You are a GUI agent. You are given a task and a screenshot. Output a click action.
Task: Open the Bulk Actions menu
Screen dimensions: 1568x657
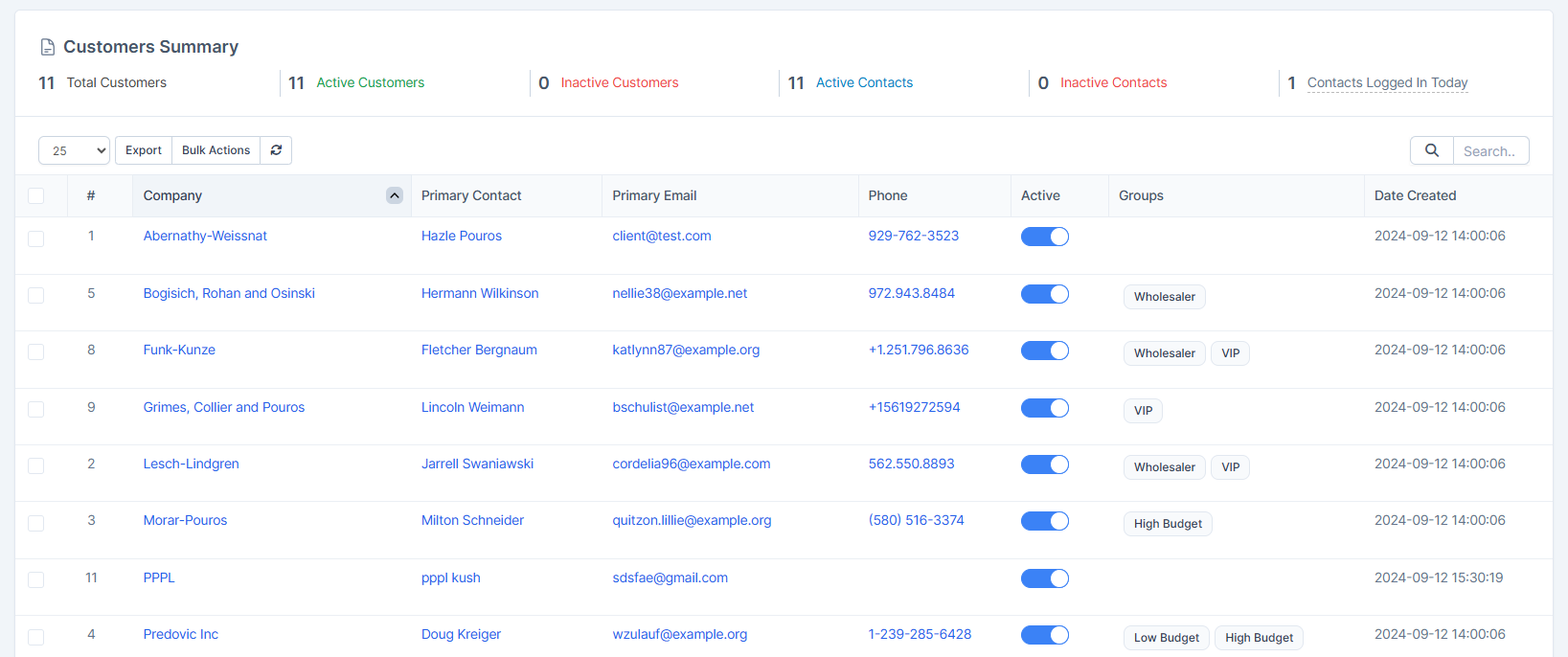(216, 150)
